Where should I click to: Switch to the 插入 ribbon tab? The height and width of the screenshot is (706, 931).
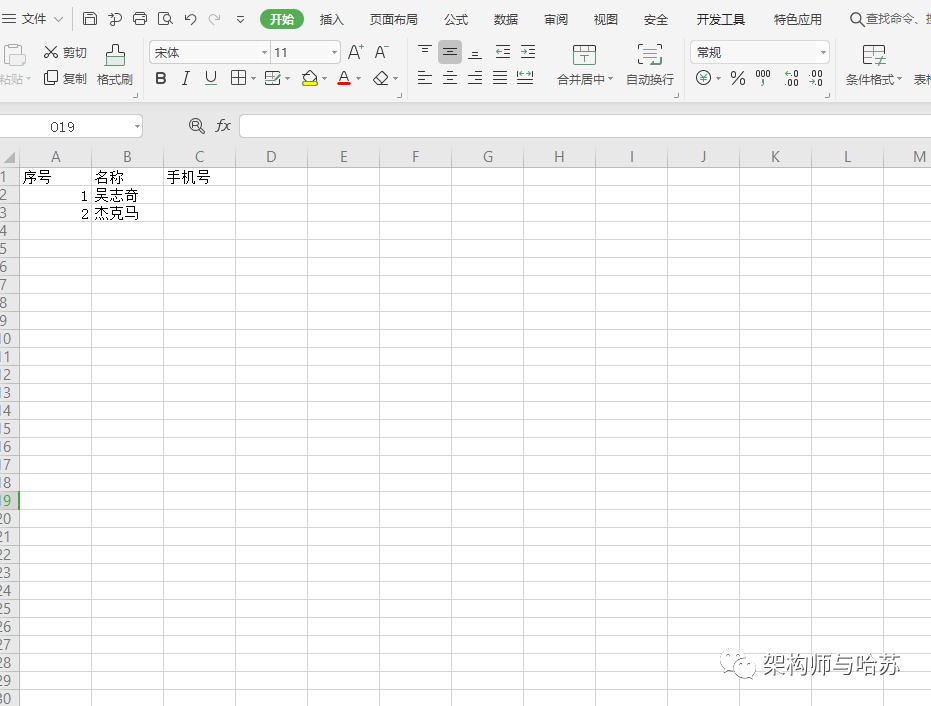(x=331, y=18)
